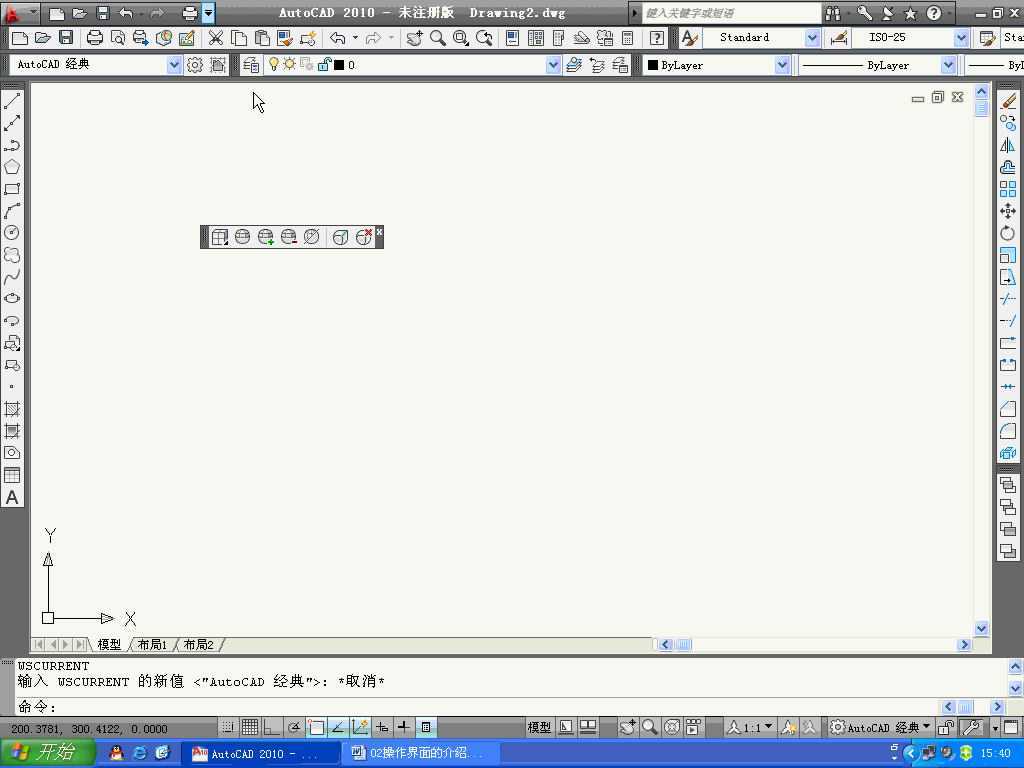The height and width of the screenshot is (768, 1024).
Task: Open the AutoCAD 经典 workspace dropdown
Action: coord(174,65)
